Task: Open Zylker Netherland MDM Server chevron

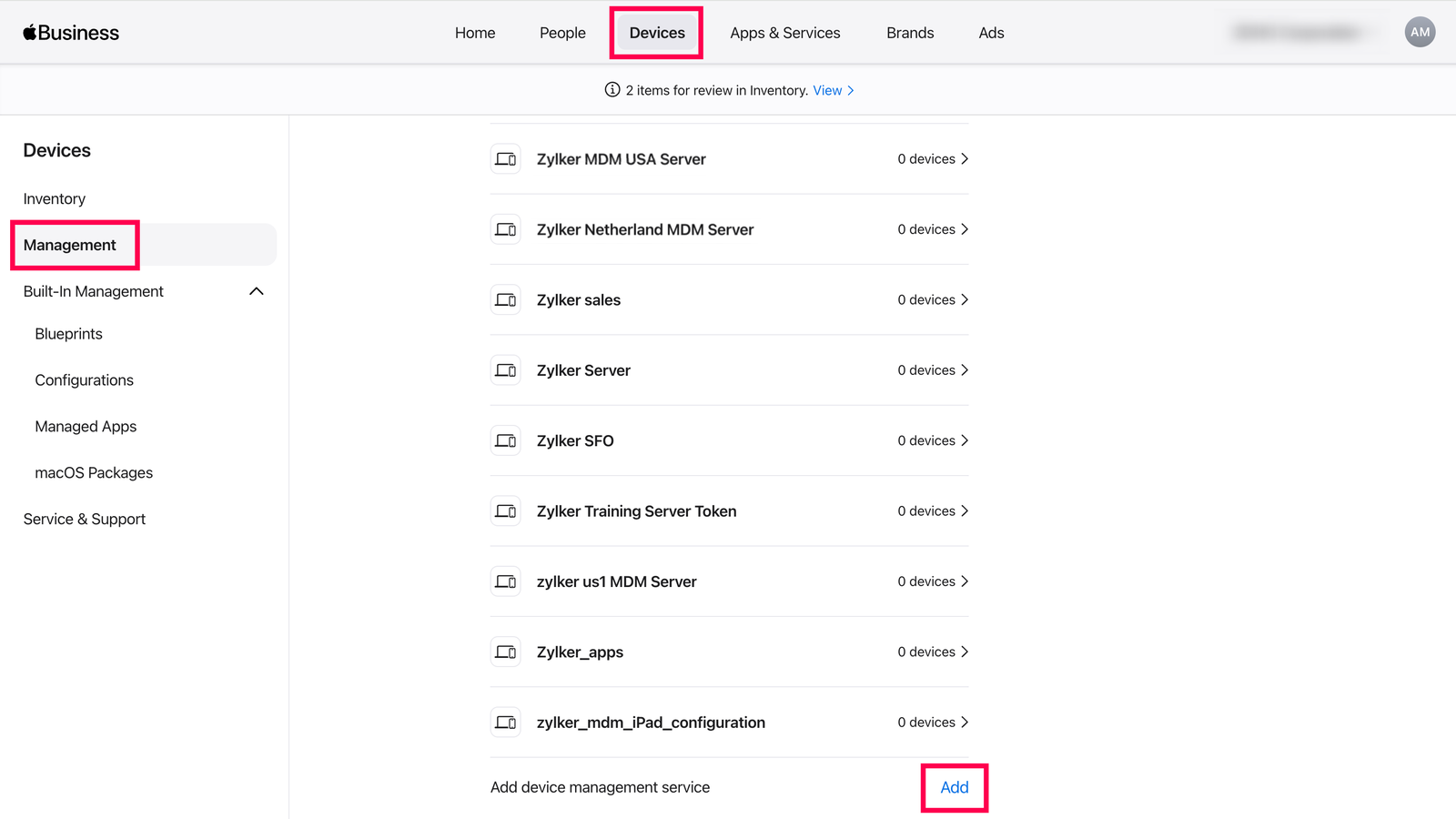Action: (x=965, y=229)
